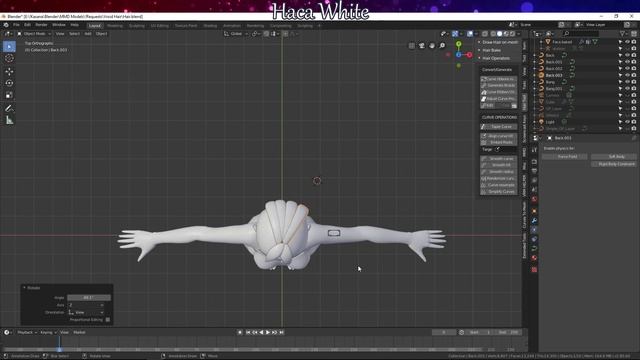Screen dimensions: 640x360
Task: Jump to the timeline end frame button
Action: tap(281, 332)
